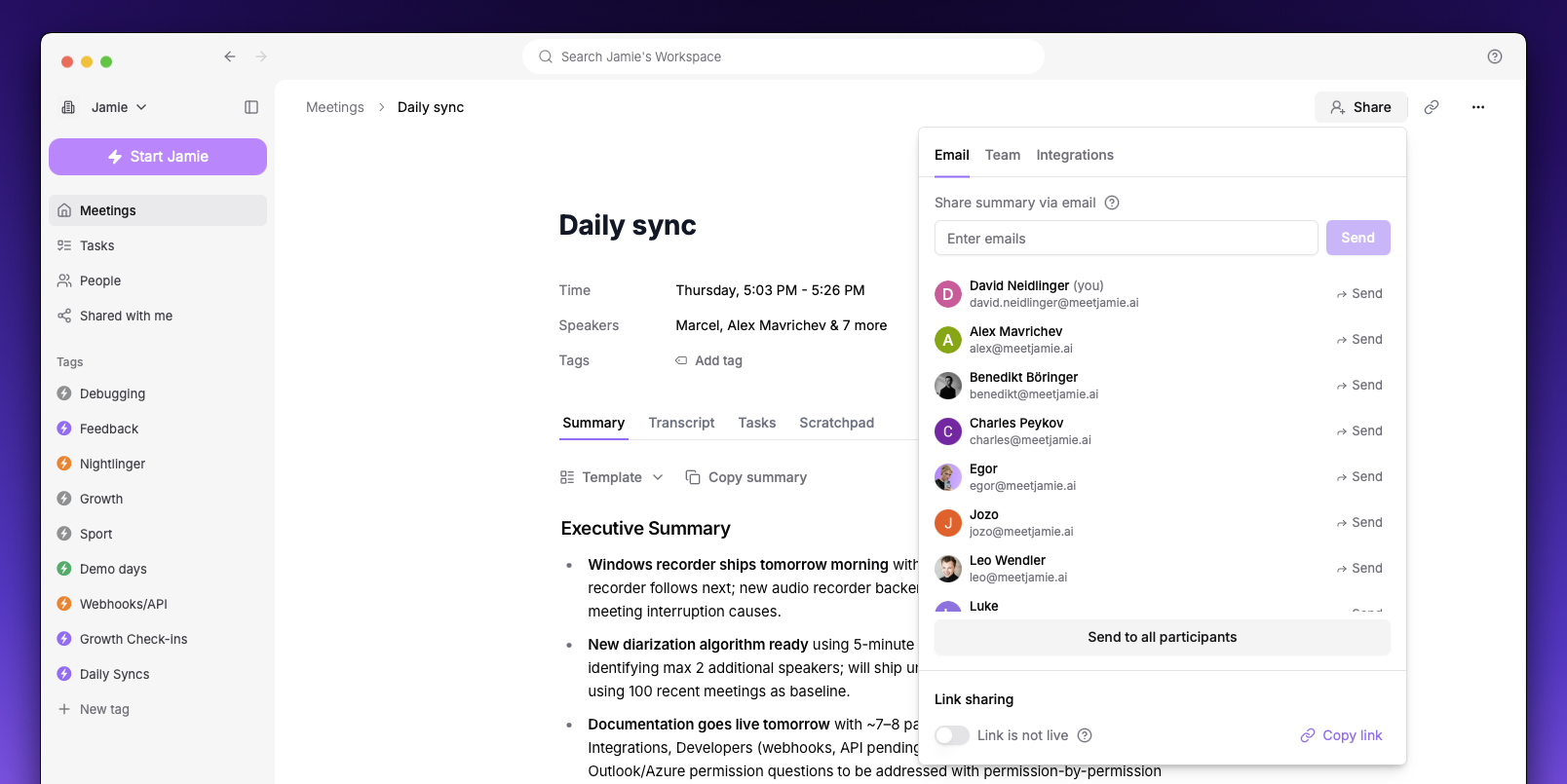Click the Feedback tag icon
The height and width of the screenshot is (784, 1567).
tap(64, 429)
